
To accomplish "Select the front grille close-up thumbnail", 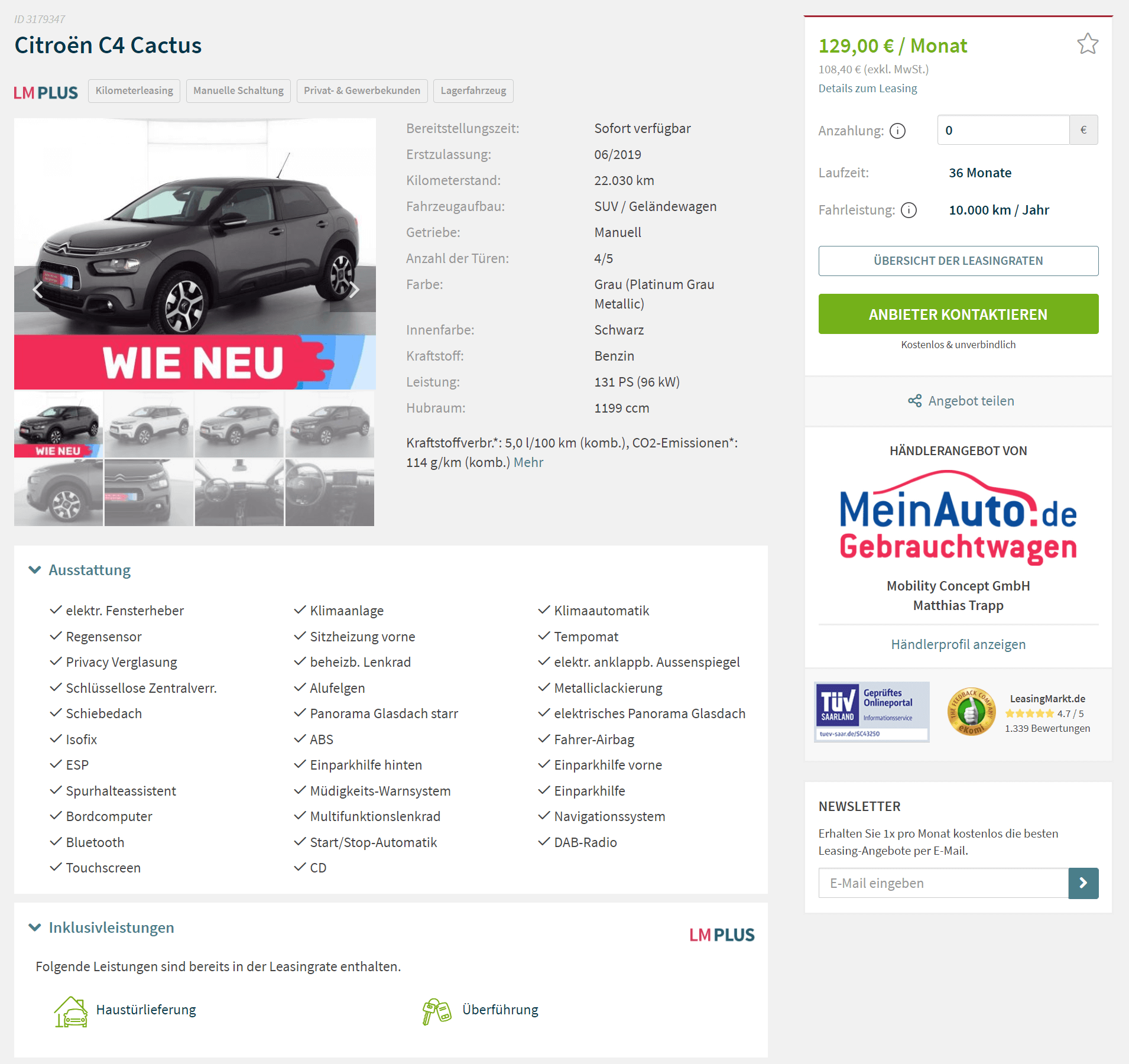I will (149, 493).
